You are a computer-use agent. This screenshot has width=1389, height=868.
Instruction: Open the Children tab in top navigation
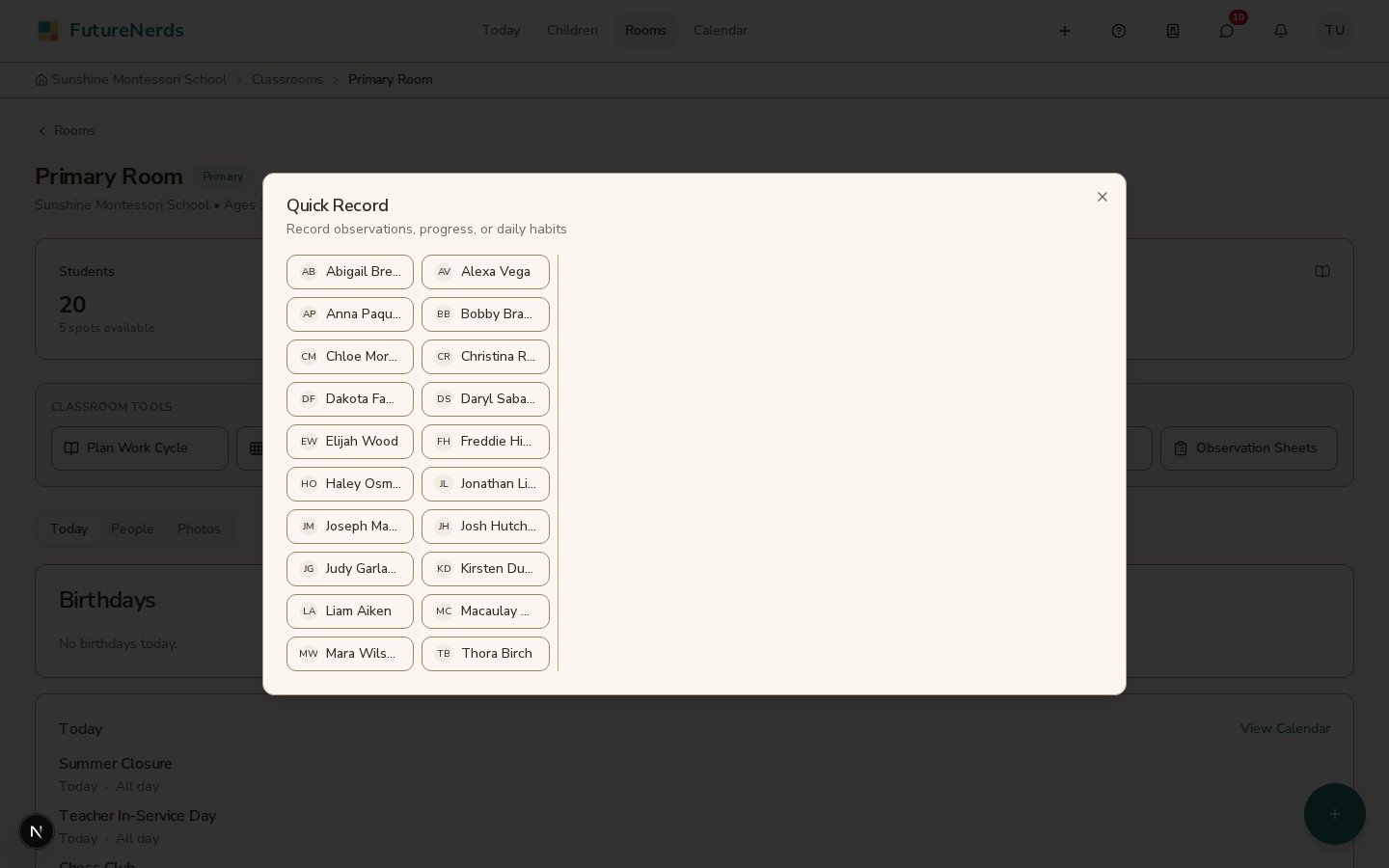pos(572,31)
